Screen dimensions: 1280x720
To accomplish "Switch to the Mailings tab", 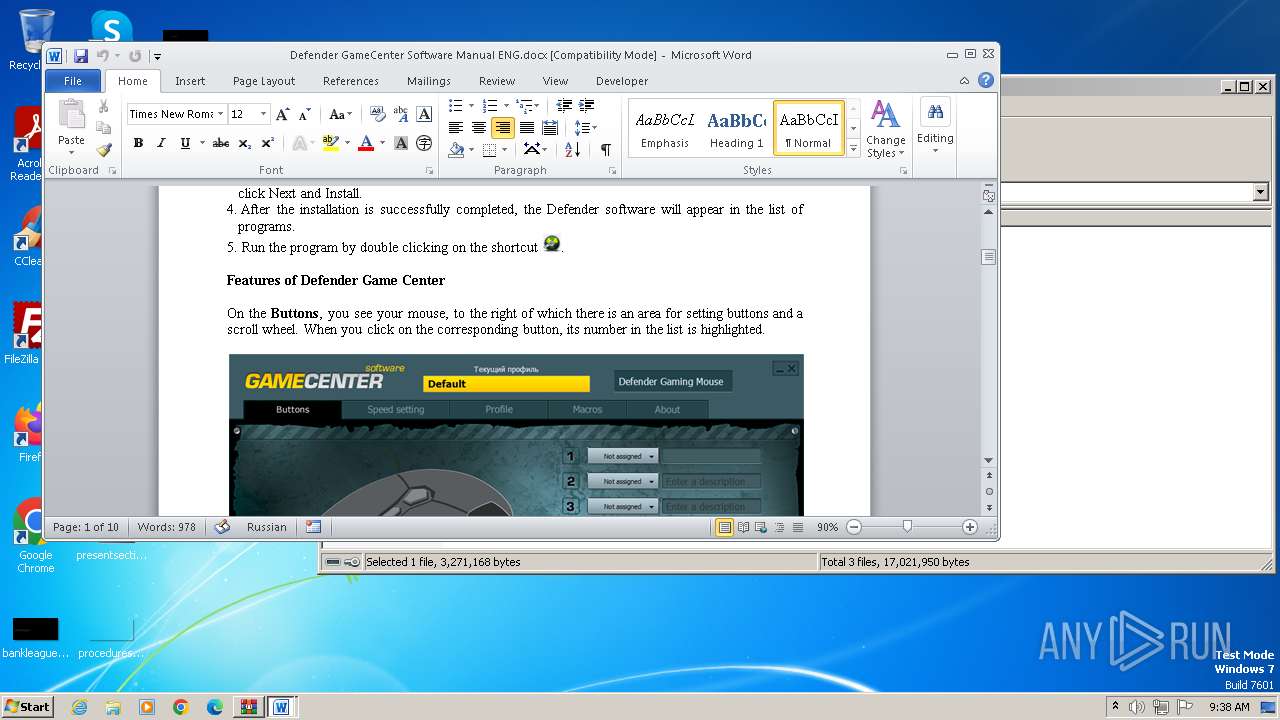I will tap(429, 81).
